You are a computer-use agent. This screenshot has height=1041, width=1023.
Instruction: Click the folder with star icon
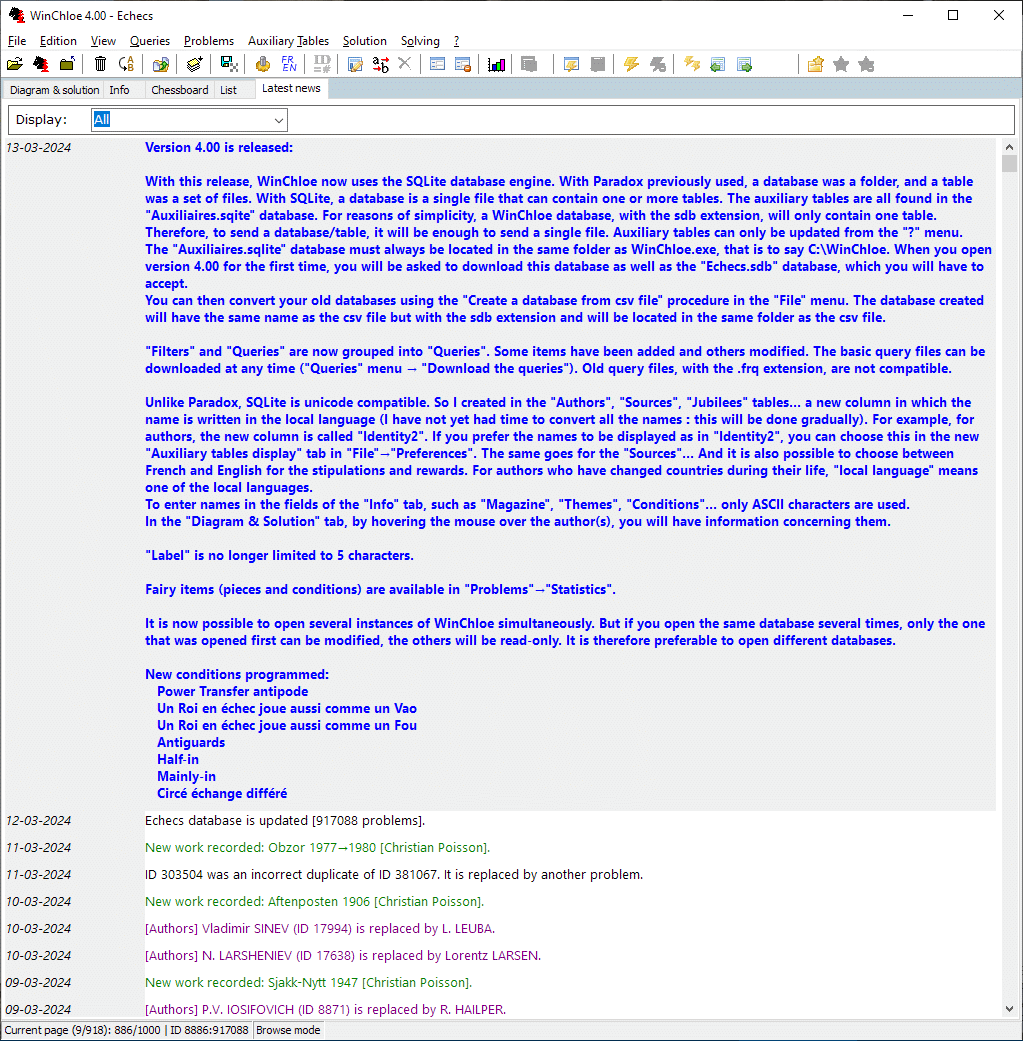click(815, 64)
